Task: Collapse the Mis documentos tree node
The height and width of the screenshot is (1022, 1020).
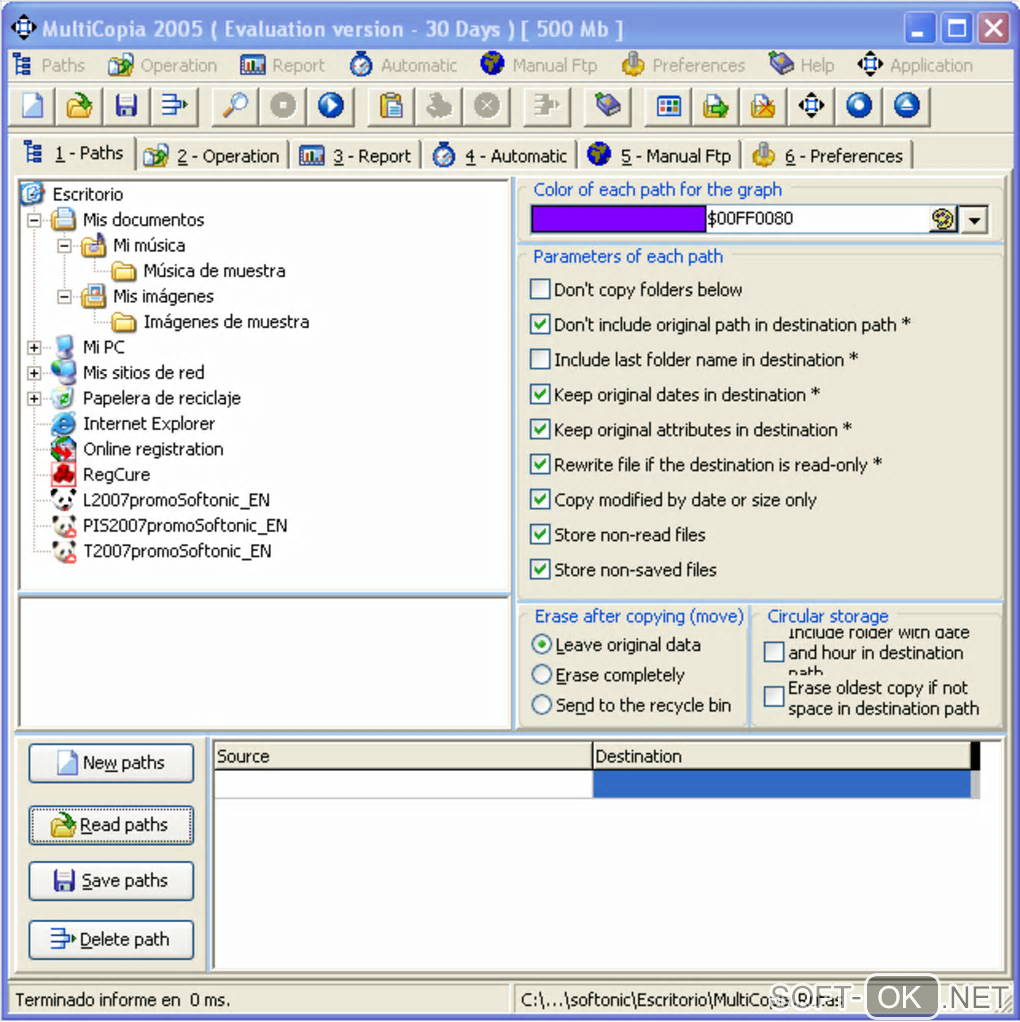Action: 34,220
